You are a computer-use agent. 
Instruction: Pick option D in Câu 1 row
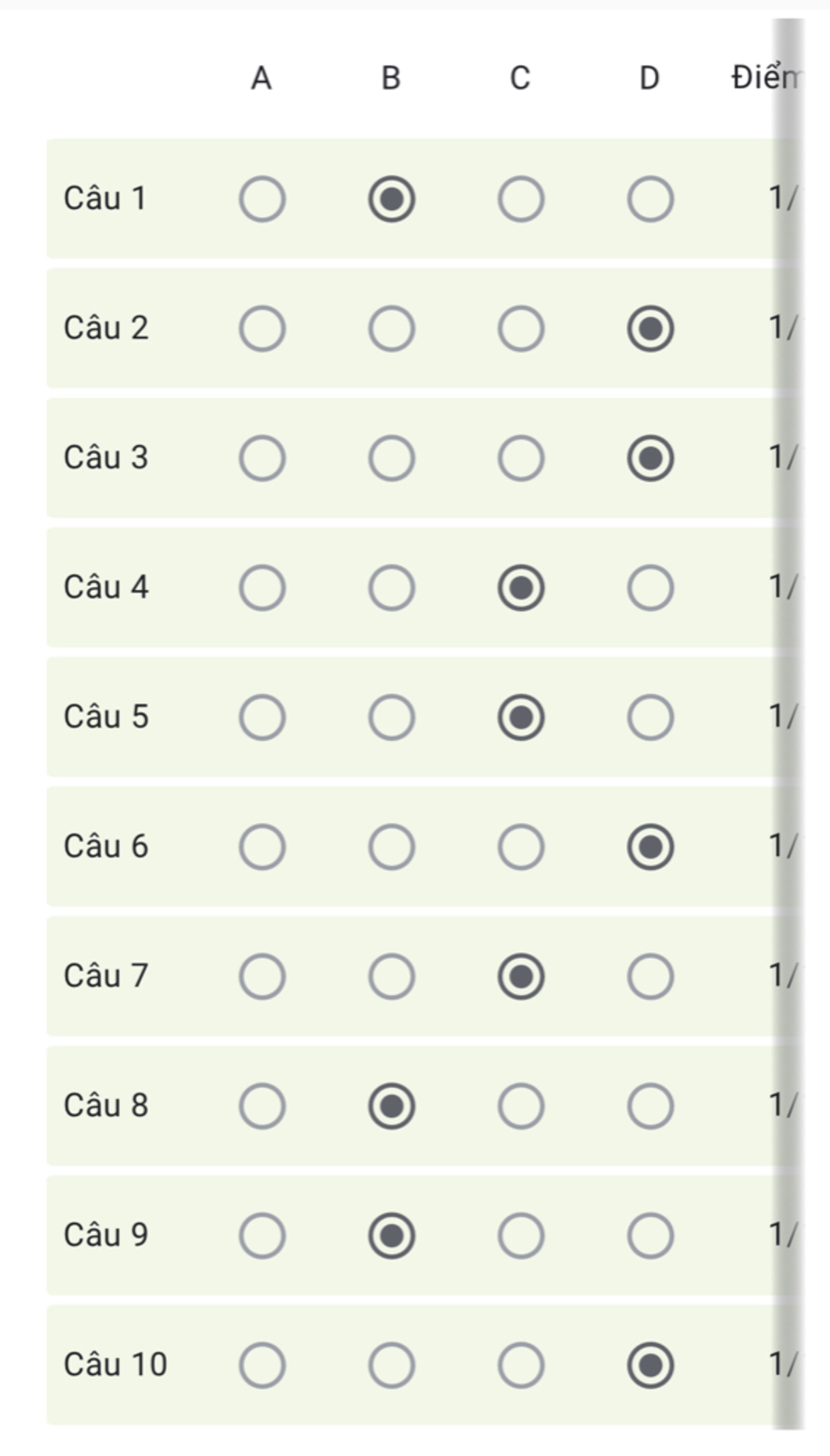coord(650,199)
